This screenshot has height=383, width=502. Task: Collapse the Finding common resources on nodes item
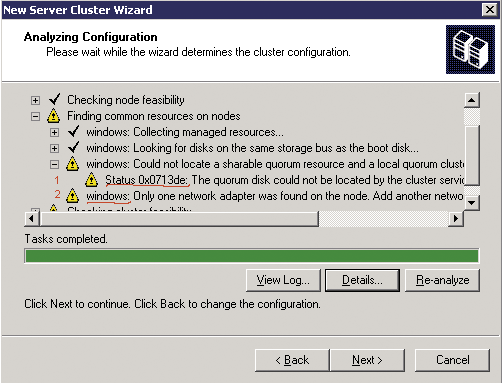pyautogui.click(x=35, y=116)
